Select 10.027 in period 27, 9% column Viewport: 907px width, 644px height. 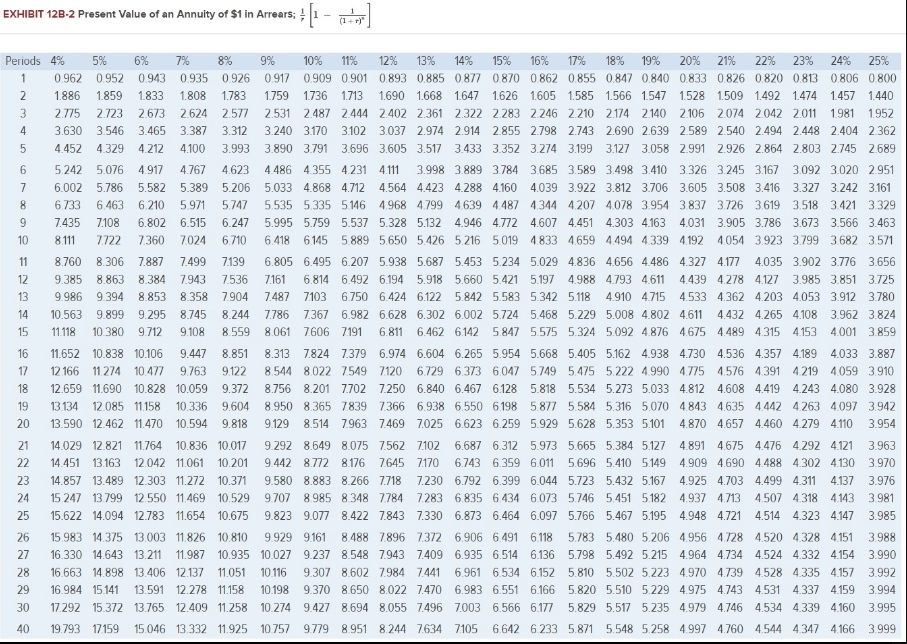coord(276,555)
